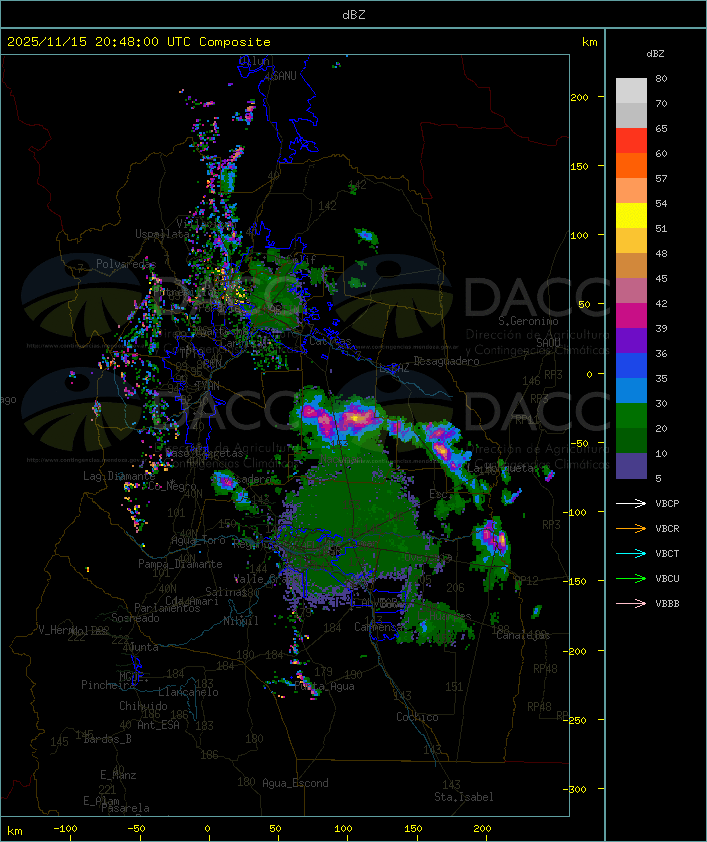Viewport: 707px width, 842px height.
Task: Click the Uspallata map label
Action: point(162,234)
